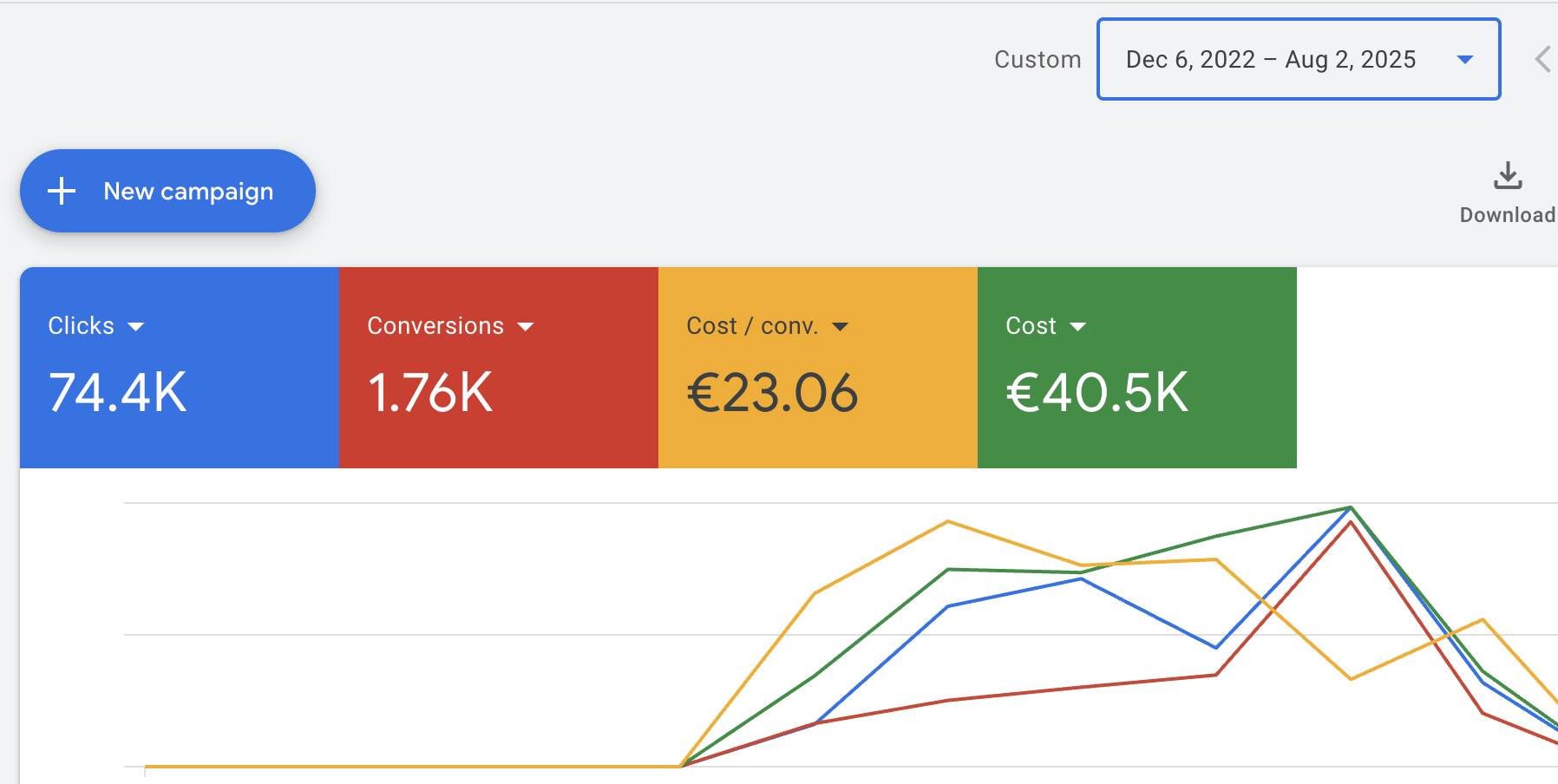Go to the previous date period arrow
This screenshot has width=1558, height=784.
pos(1542,59)
